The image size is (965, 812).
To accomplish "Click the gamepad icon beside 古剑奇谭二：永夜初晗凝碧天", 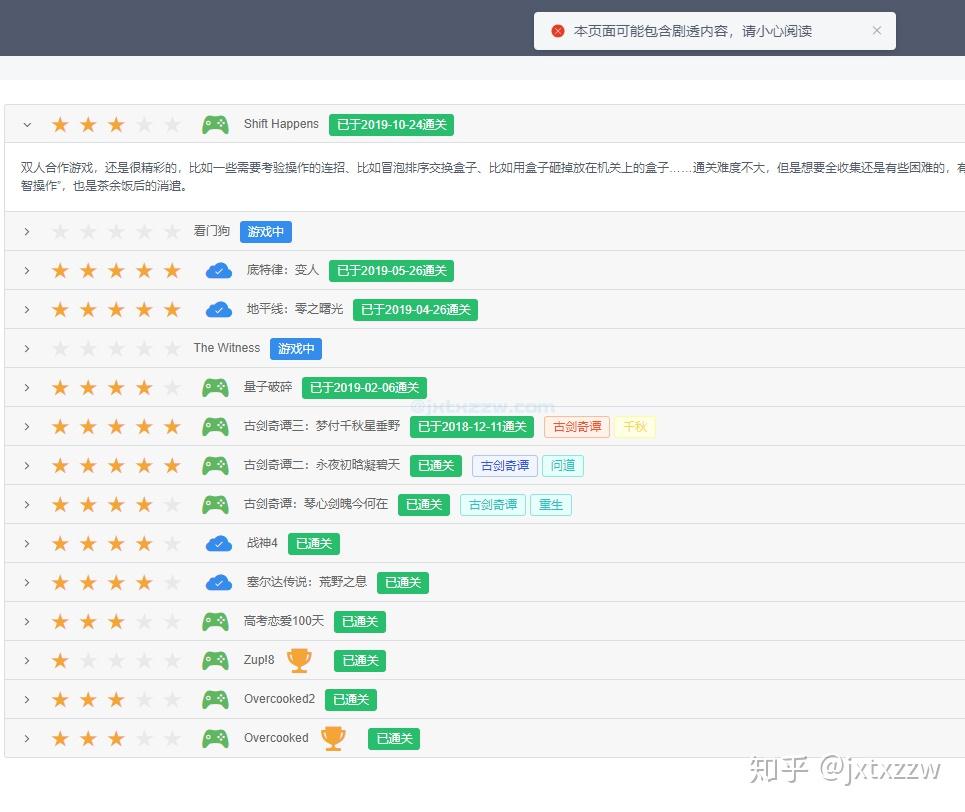I will (x=215, y=465).
